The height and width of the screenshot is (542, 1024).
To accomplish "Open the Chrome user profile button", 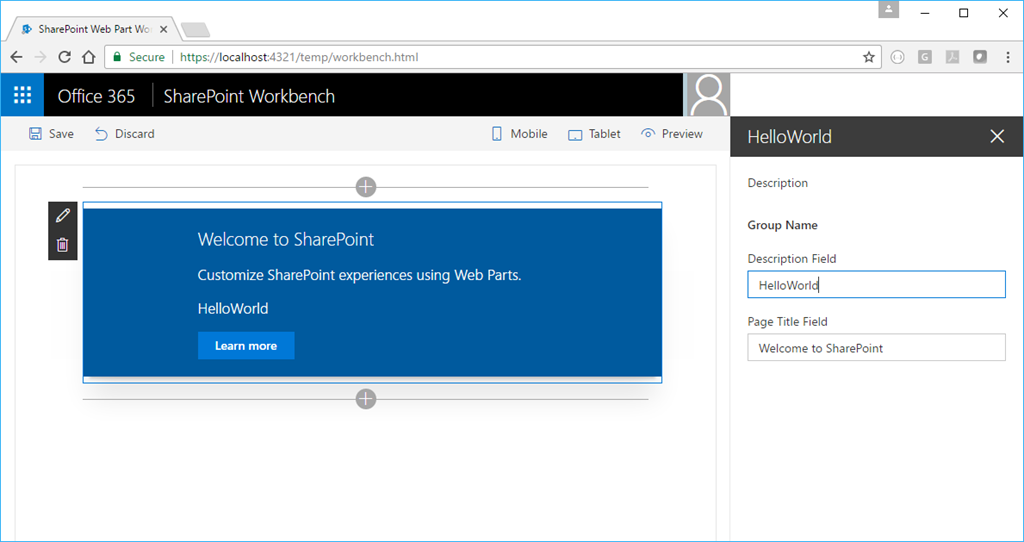I will [x=889, y=10].
